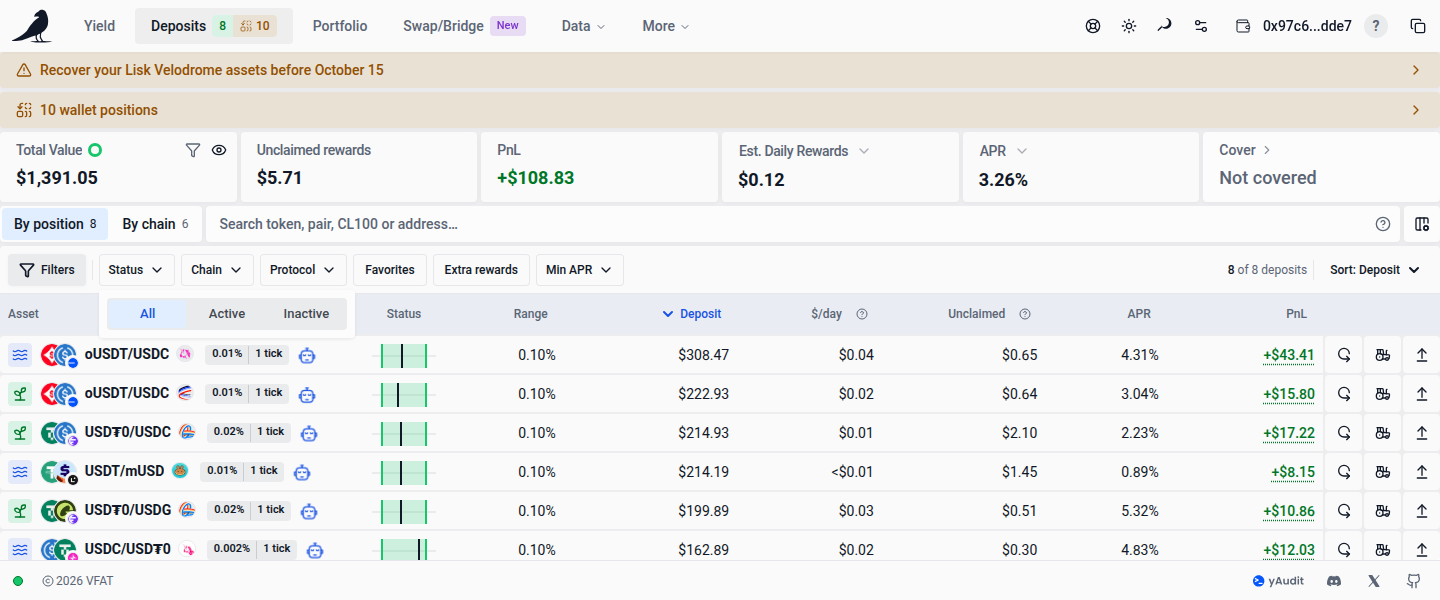The height and width of the screenshot is (600, 1440).
Task: Toggle the eye icon to hide Total Value
Action: click(x=219, y=150)
